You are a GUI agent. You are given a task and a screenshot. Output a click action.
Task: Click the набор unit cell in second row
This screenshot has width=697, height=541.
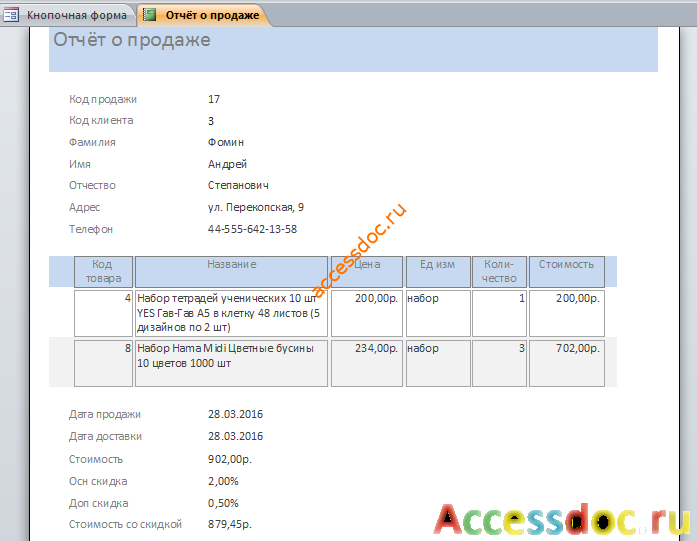(x=438, y=363)
